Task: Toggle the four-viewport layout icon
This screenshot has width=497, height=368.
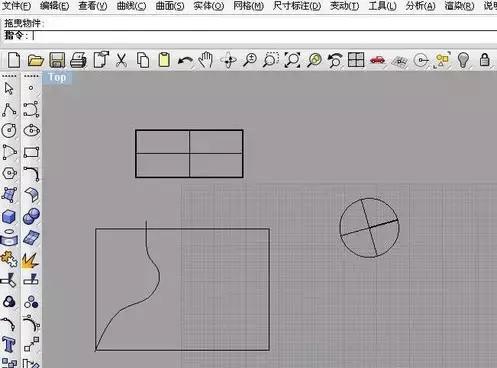Action: 356,60
